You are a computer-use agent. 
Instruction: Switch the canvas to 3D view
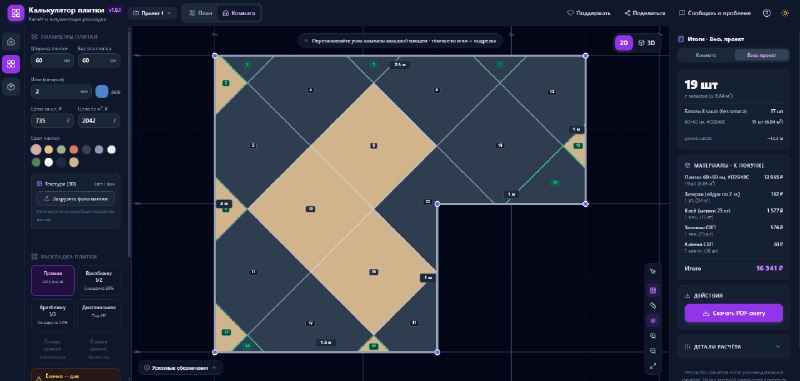coord(646,43)
